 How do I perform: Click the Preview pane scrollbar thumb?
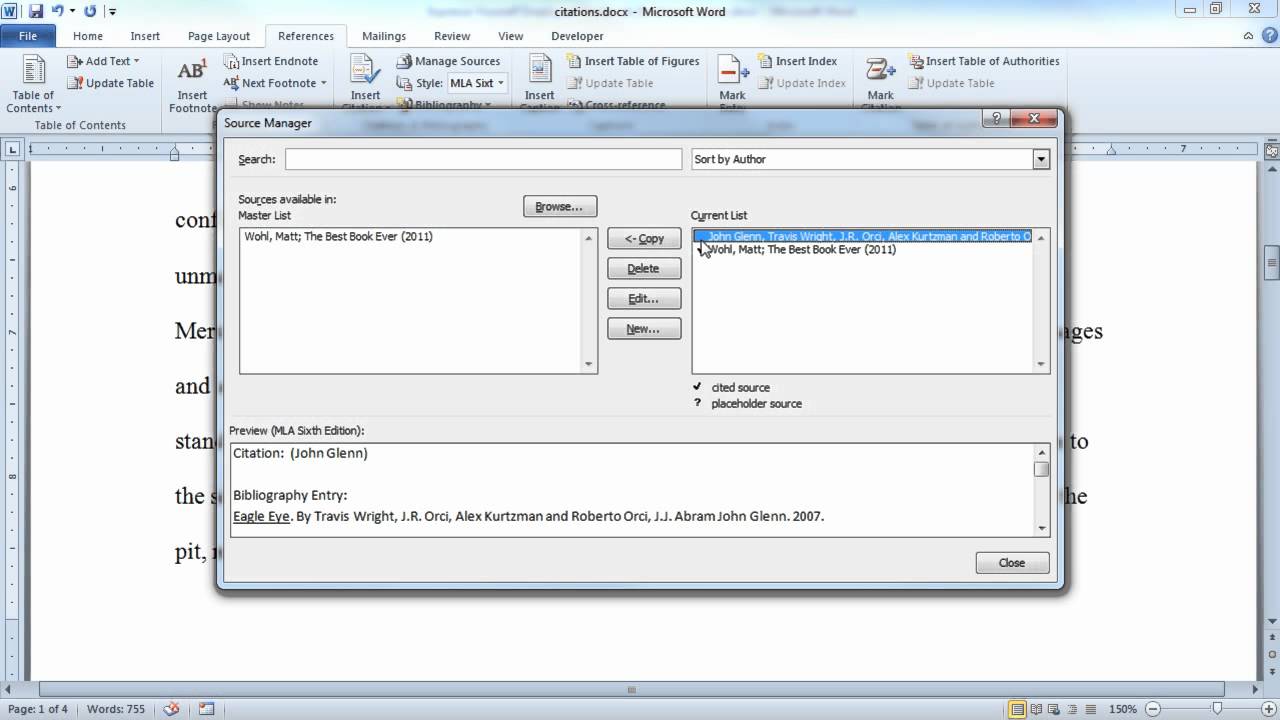1041,469
